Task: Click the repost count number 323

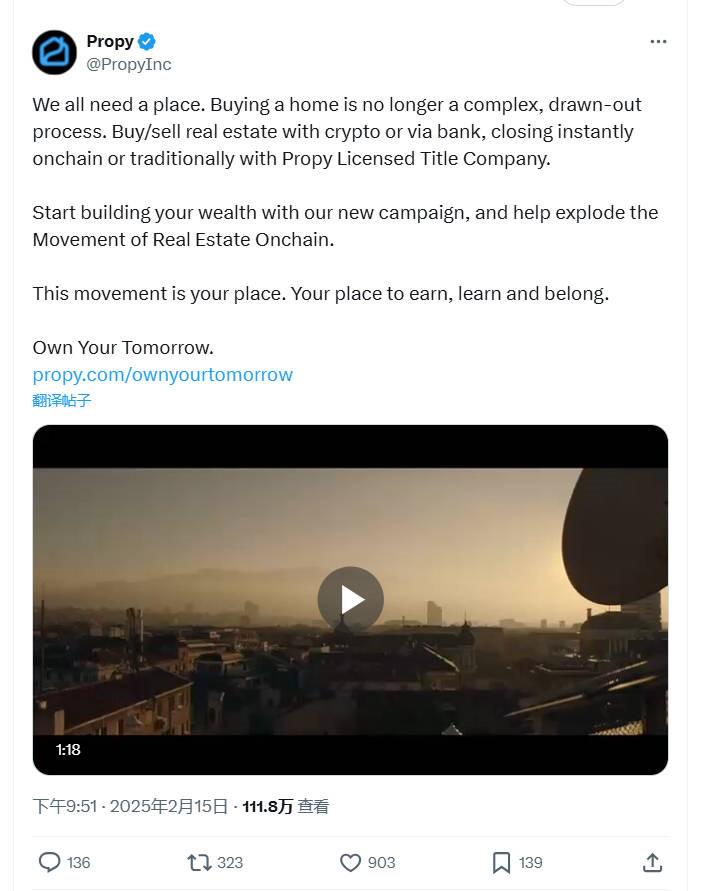Action: click(230, 862)
